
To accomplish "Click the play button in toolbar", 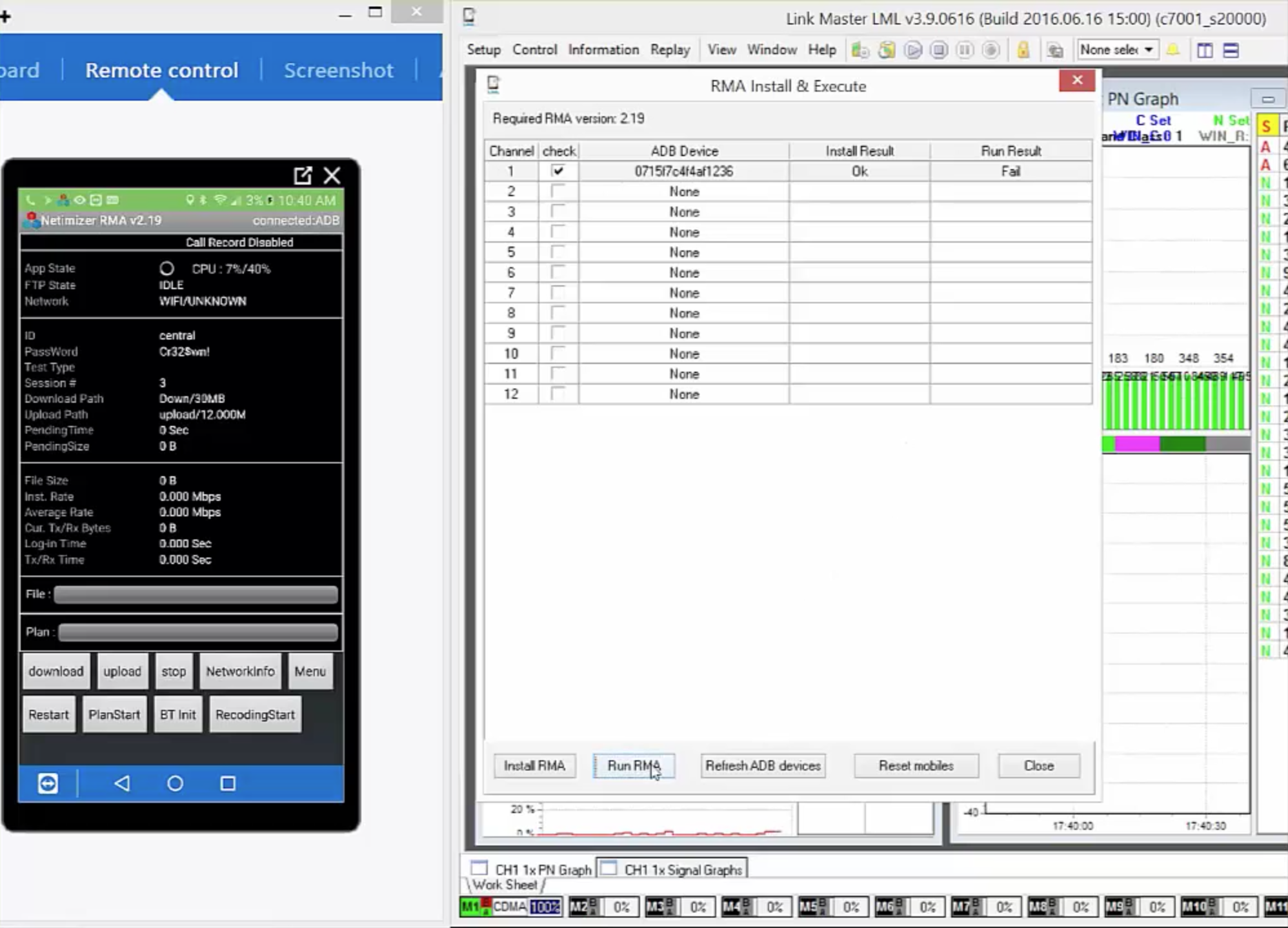I will tap(912, 50).
